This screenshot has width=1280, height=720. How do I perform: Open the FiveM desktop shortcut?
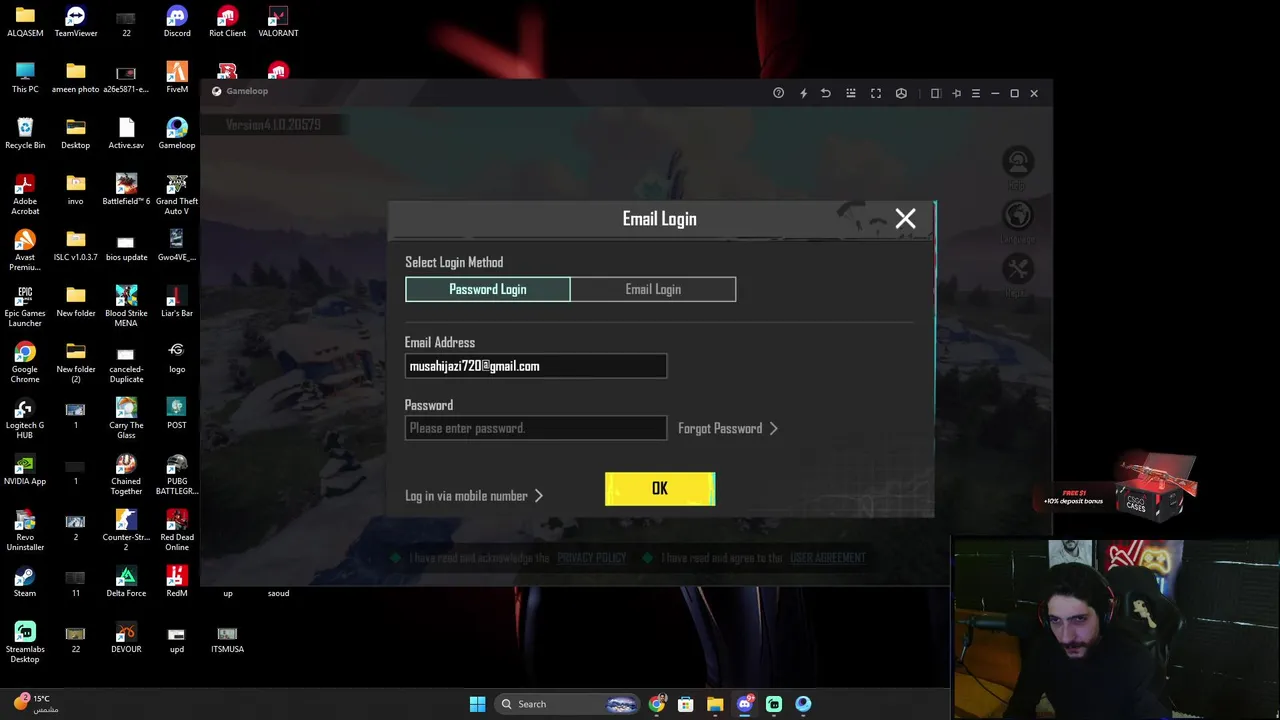[177, 78]
